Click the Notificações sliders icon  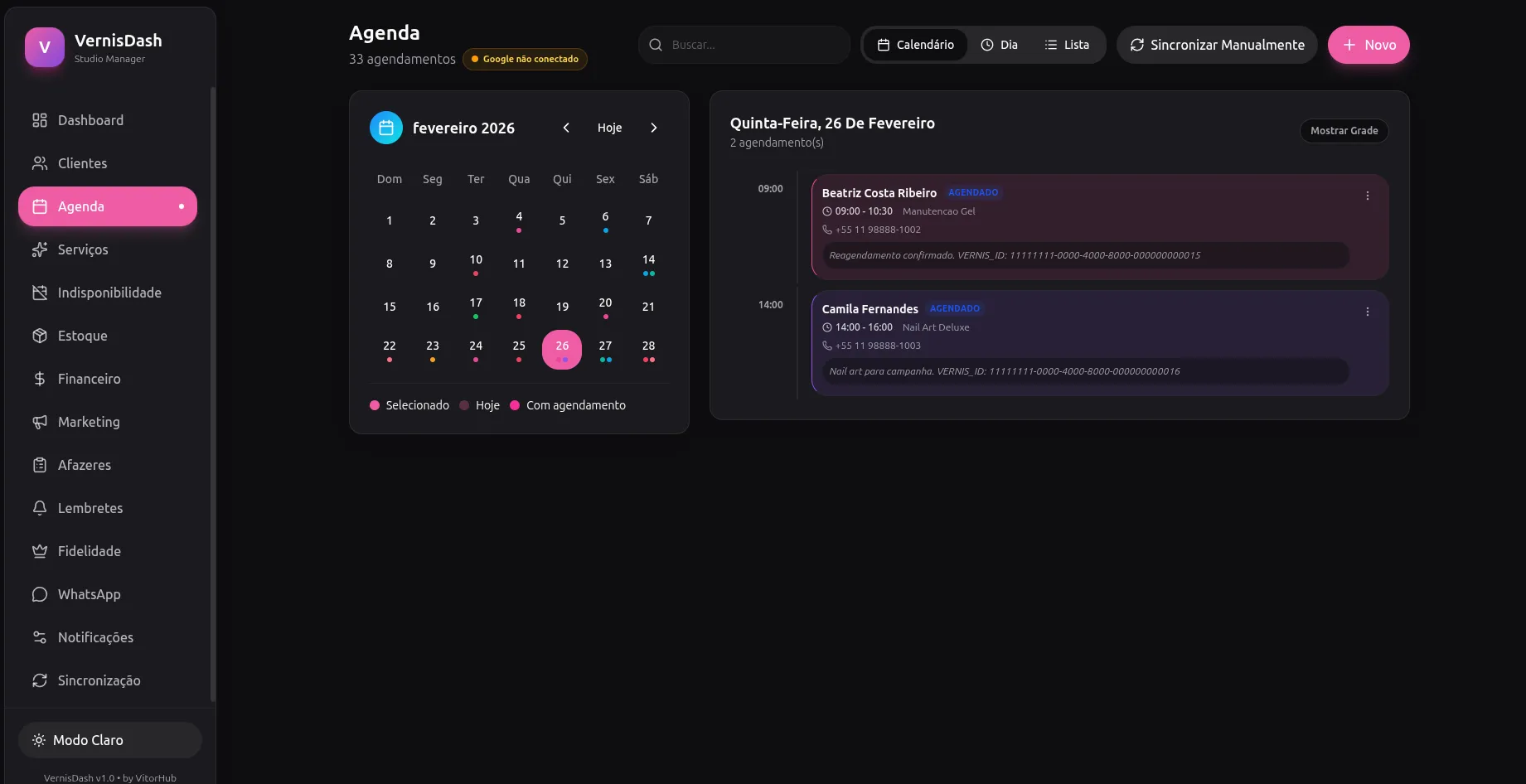coord(40,637)
